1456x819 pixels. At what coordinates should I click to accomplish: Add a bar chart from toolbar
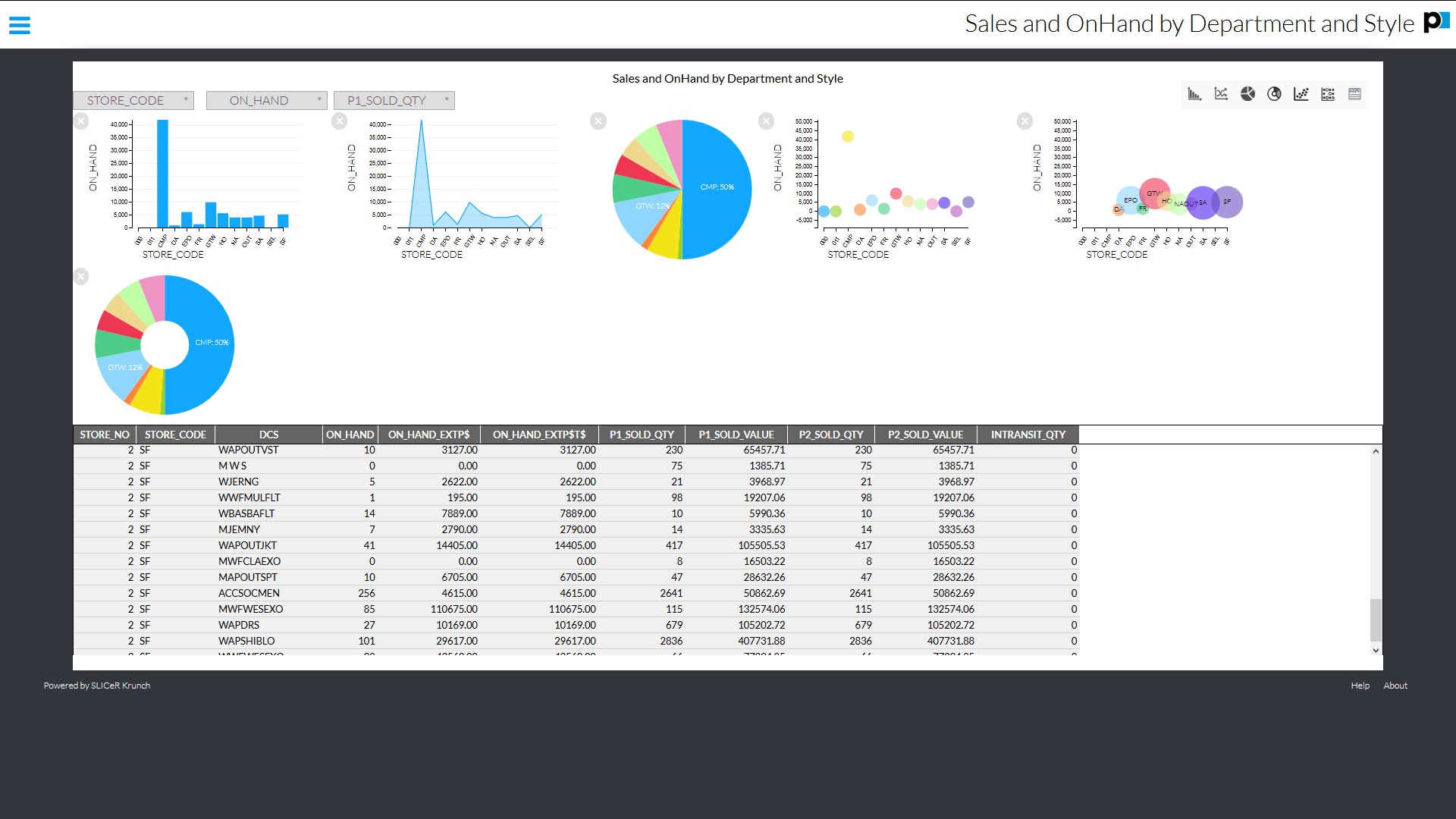pyautogui.click(x=1194, y=94)
